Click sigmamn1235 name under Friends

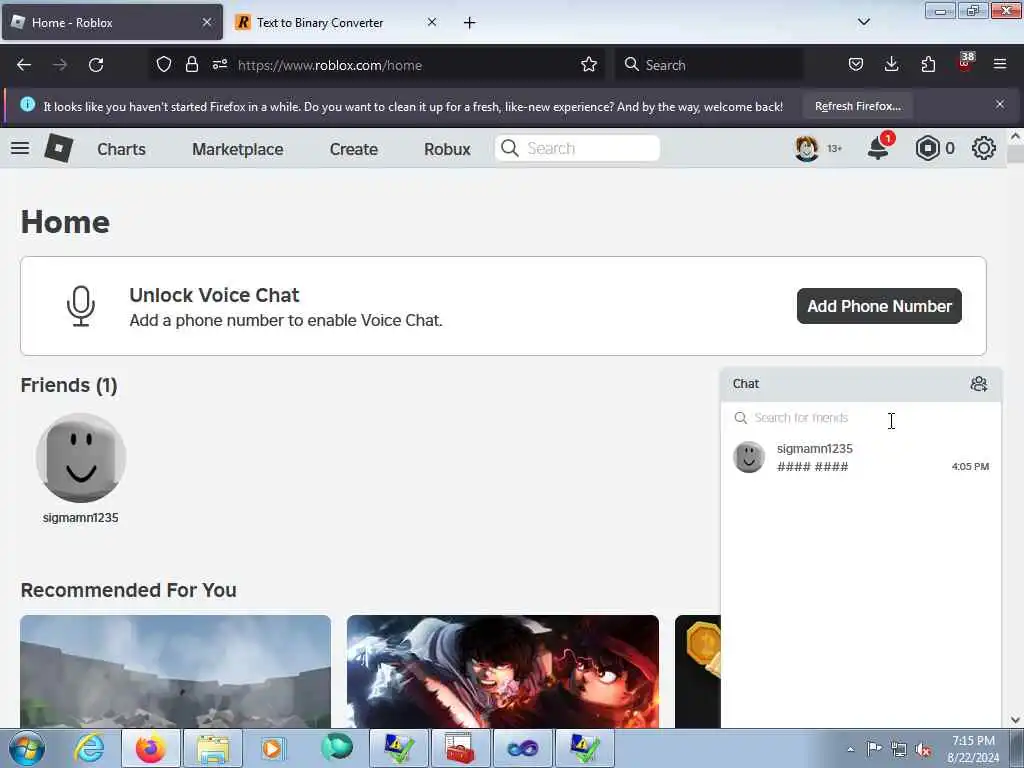[x=81, y=517]
